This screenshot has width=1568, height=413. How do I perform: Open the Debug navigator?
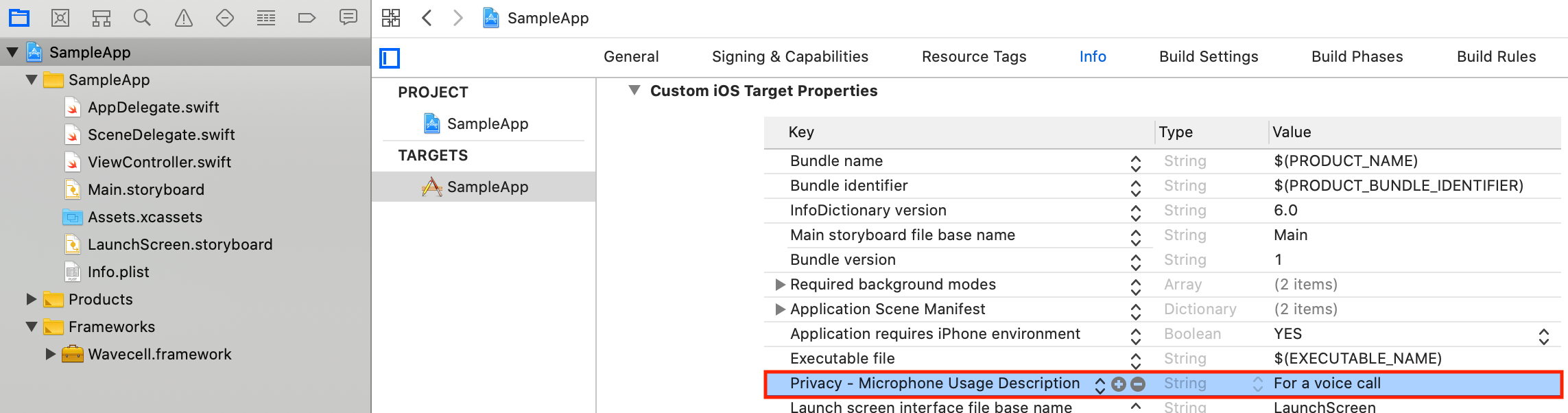pyautogui.click(x=266, y=18)
